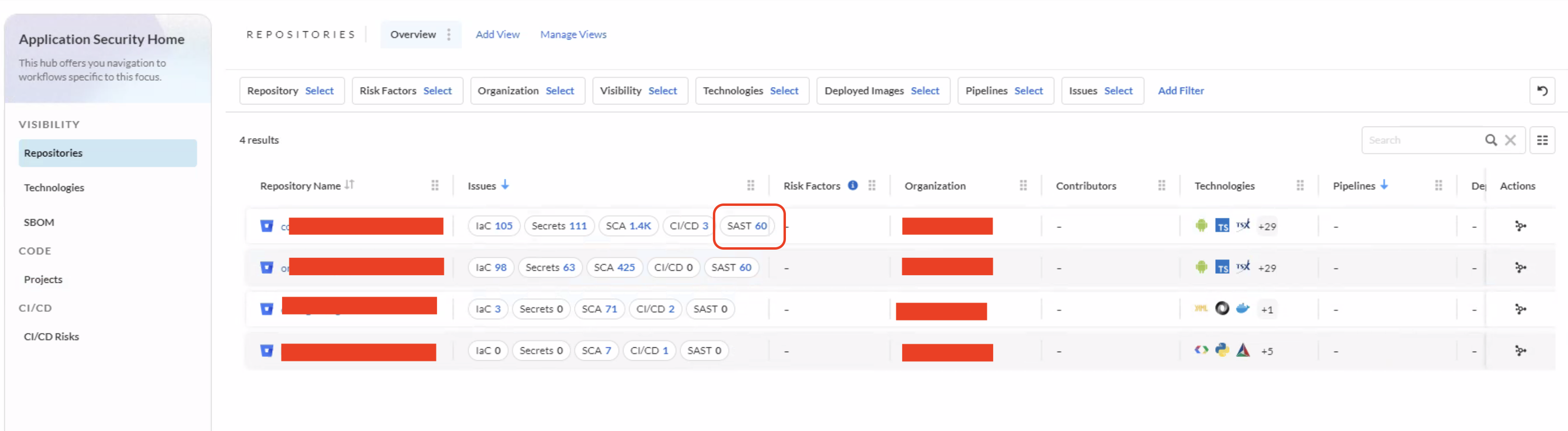Sort by Repository Name column arrows
This screenshot has width=1568, height=431.
(x=349, y=184)
